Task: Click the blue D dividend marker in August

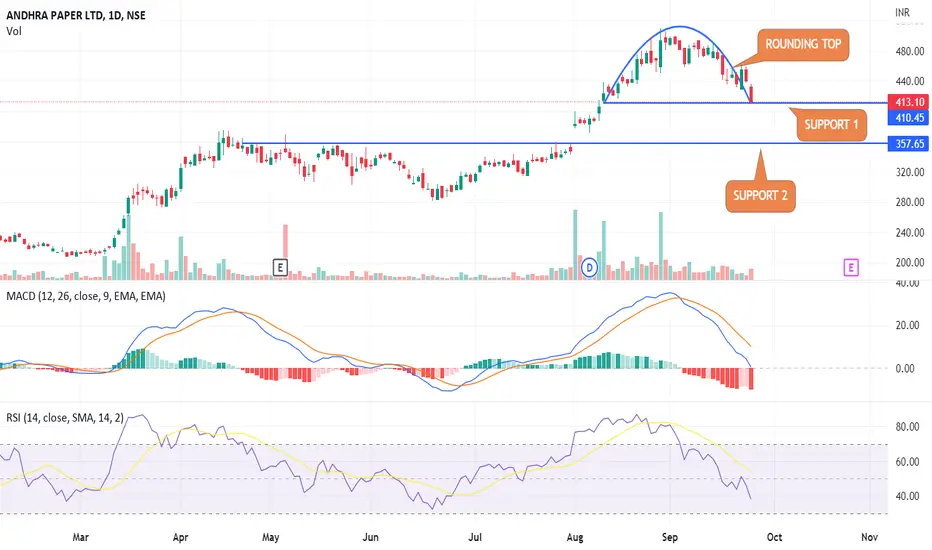Action: [589, 268]
